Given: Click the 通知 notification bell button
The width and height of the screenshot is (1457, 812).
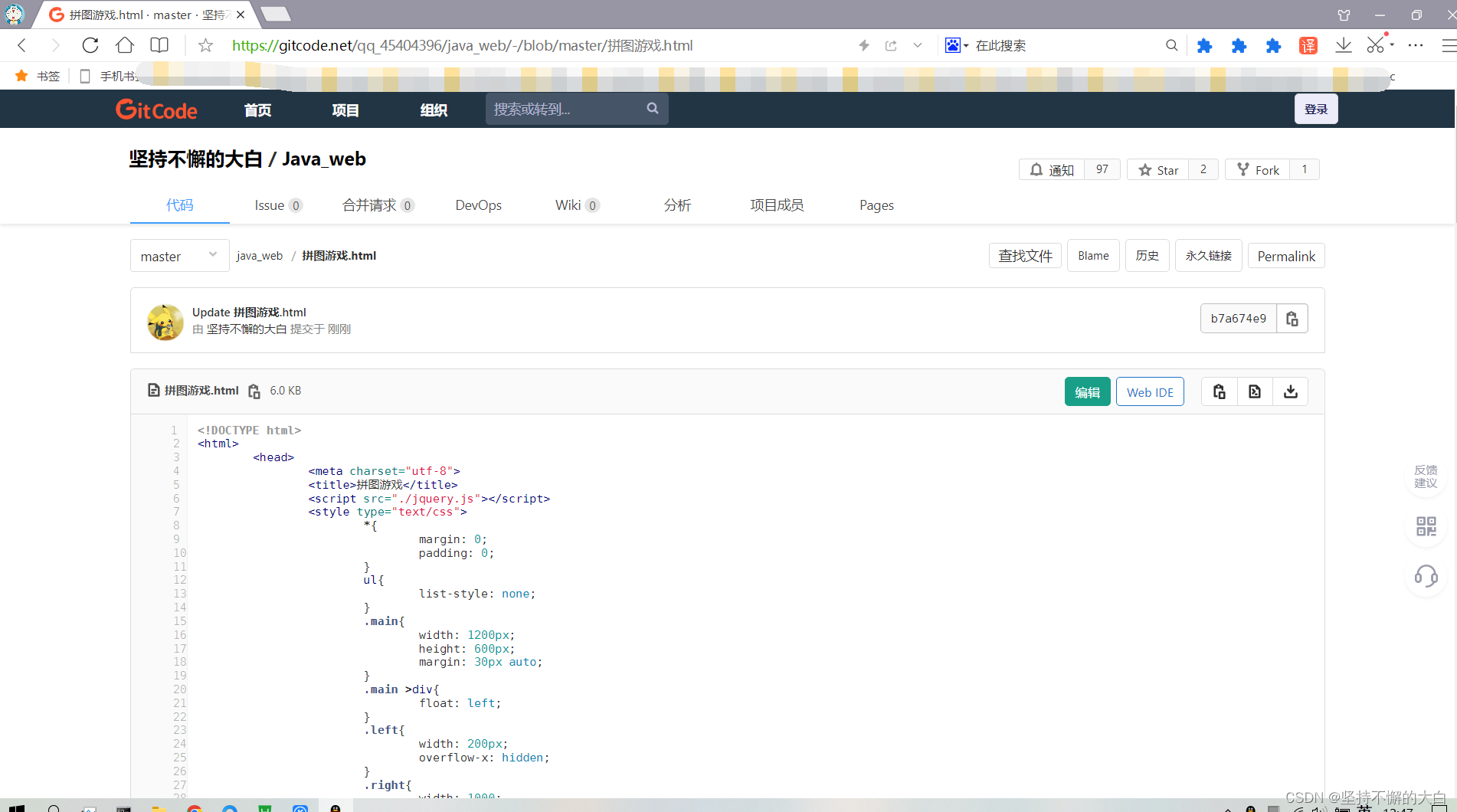Looking at the screenshot, I should (1052, 169).
